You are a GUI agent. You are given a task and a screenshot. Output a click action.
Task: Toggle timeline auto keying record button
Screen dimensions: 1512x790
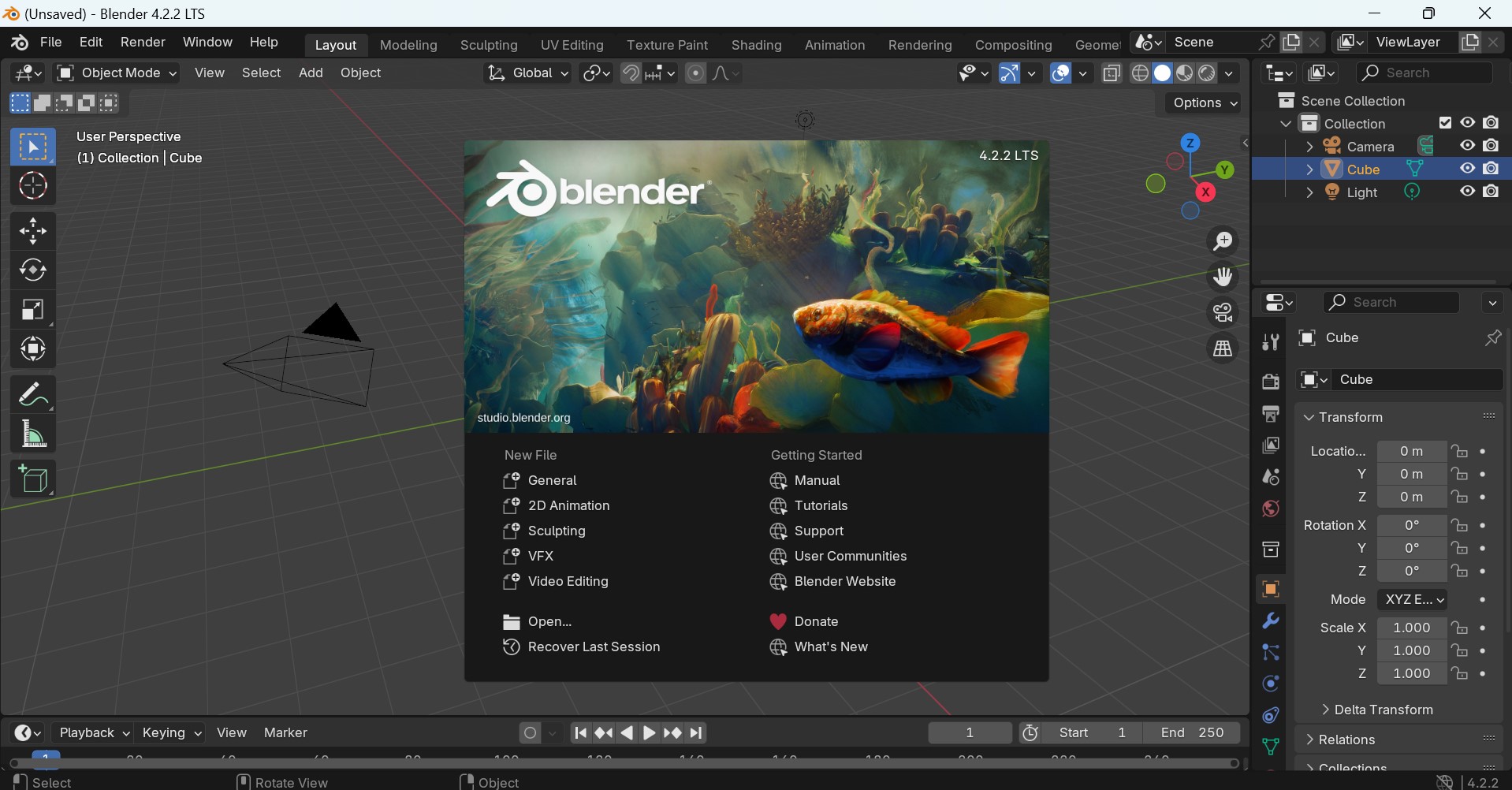pos(531,734)
